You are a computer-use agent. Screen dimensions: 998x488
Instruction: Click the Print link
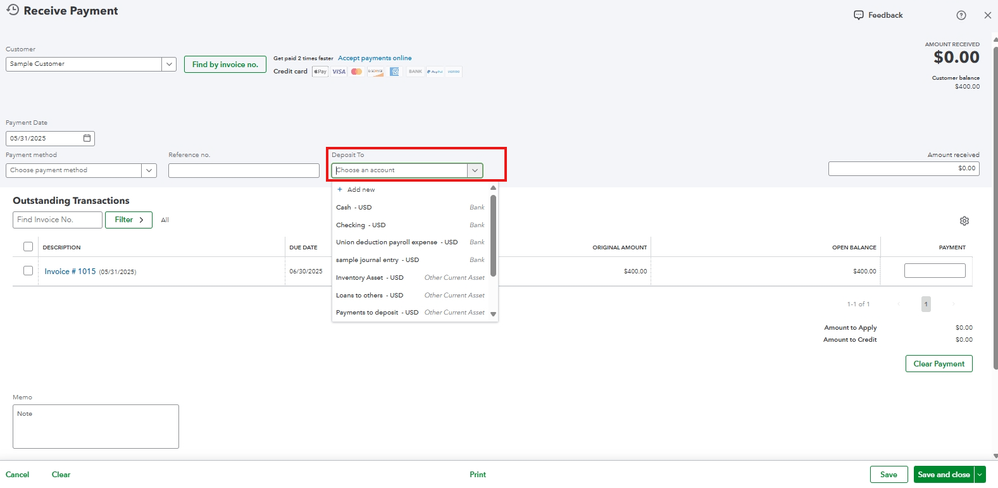point(478,475)
